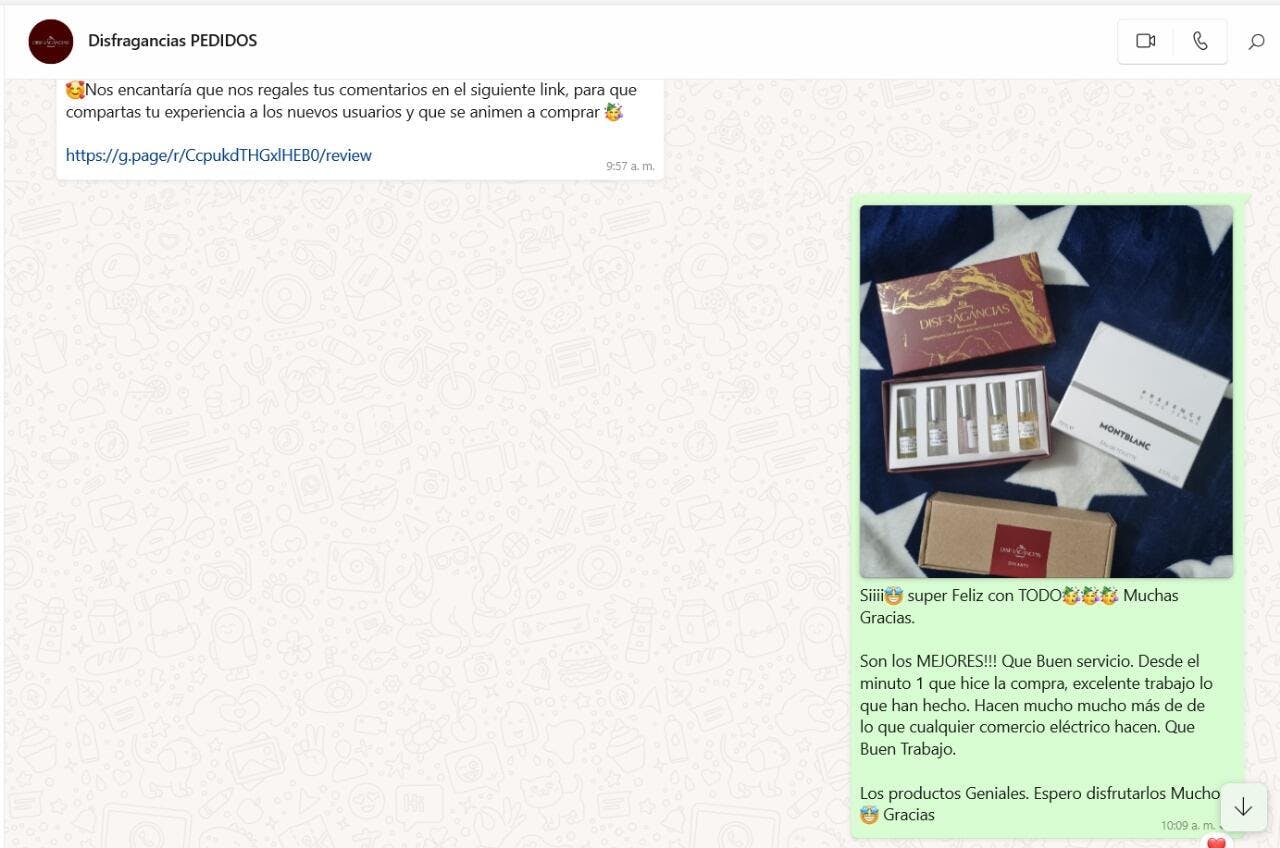Click the 'Los productos Geniales' closing paragraph
Image resolution: width=1280 pixels, height=848 pixels.
point(1040,804)
